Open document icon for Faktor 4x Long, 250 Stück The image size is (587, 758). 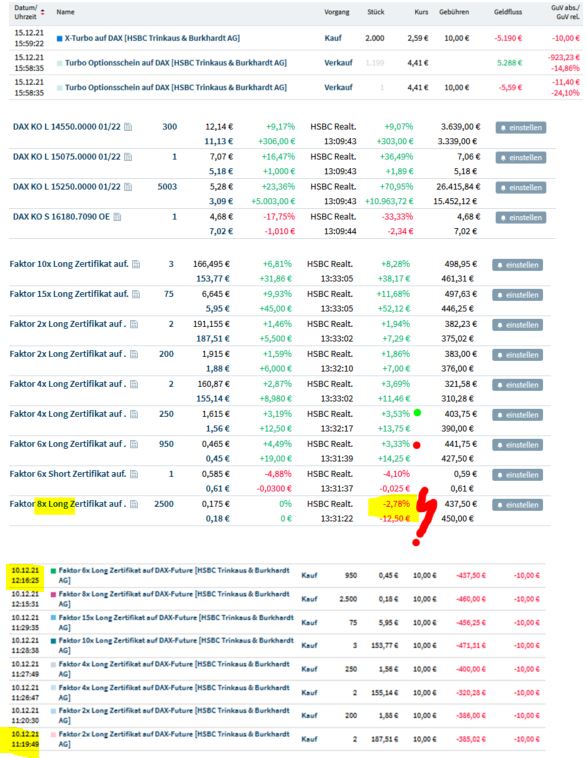click(x=134, y=414)
